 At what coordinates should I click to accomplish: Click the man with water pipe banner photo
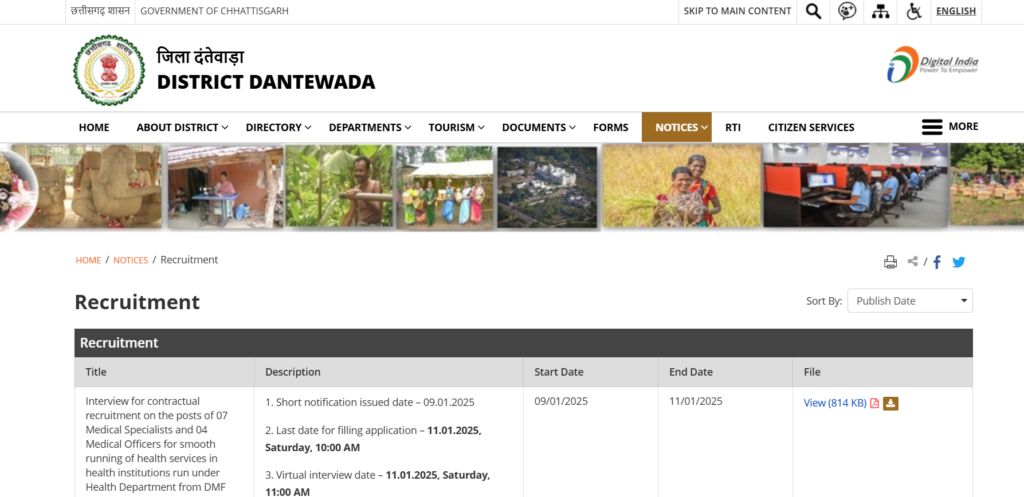point(340,186)
